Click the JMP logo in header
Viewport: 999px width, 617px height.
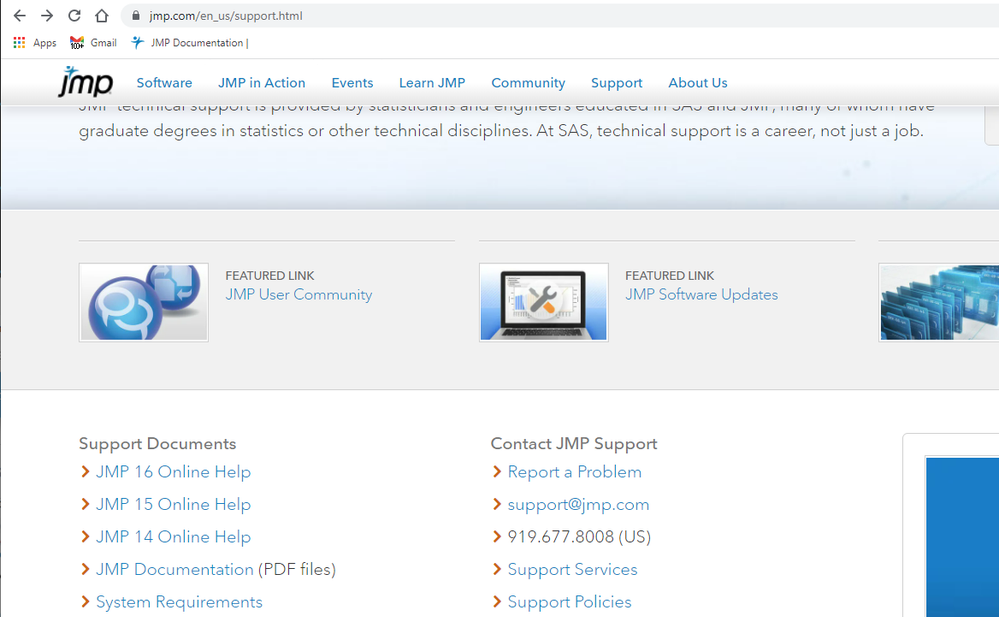[85, 82]
